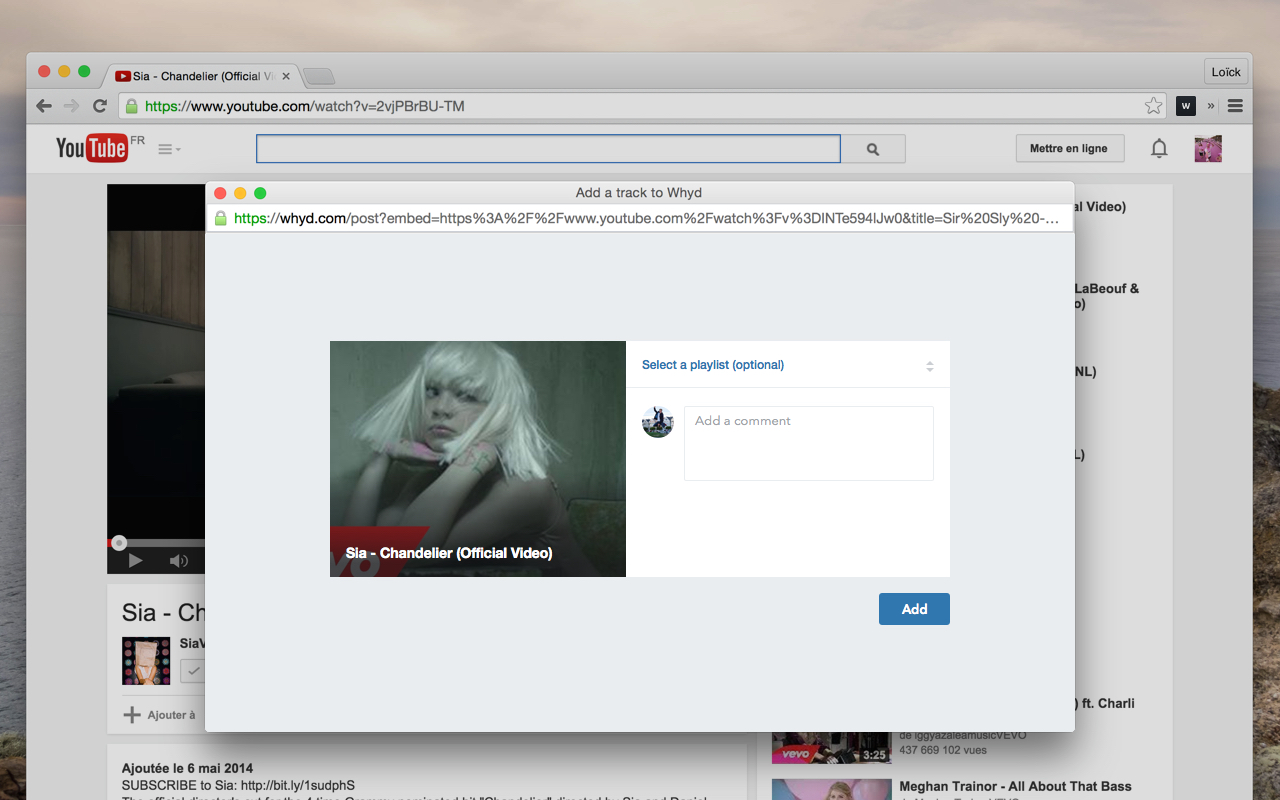Open YouTube notifications bell

tap(1159, 149)
